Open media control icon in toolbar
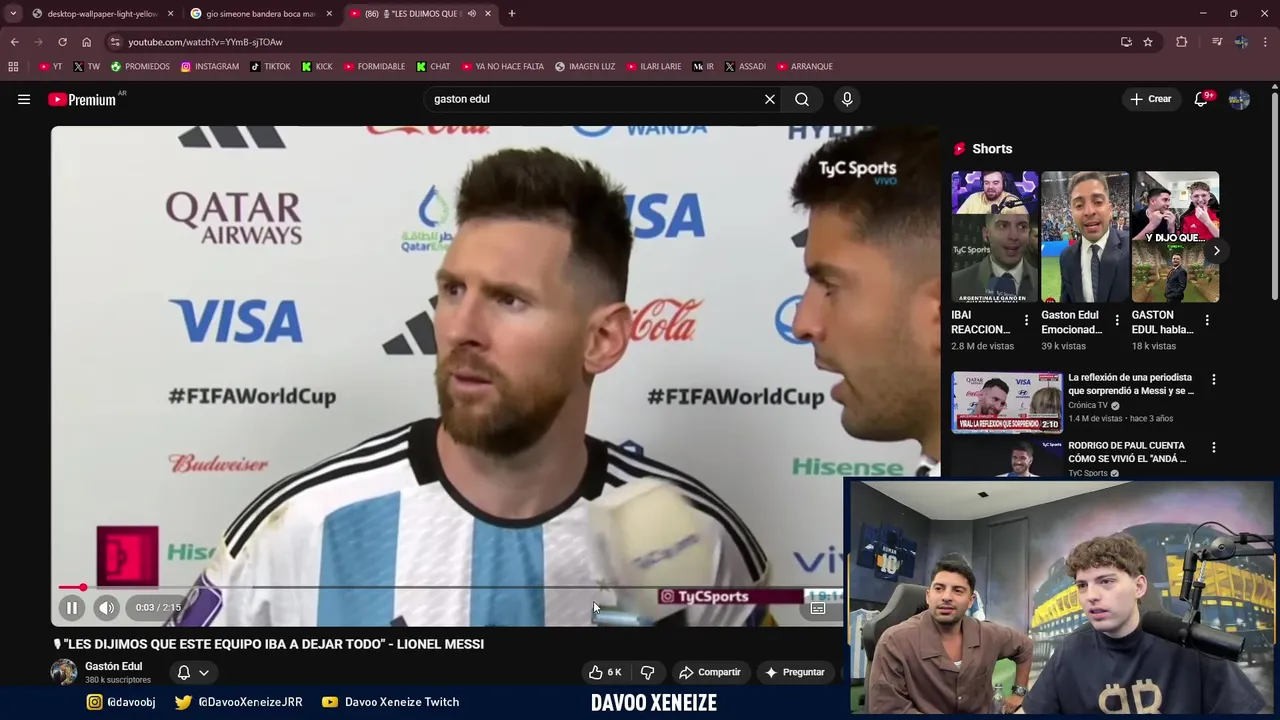Viewport: 1280px width, 720px height. tap(1216, 42)
